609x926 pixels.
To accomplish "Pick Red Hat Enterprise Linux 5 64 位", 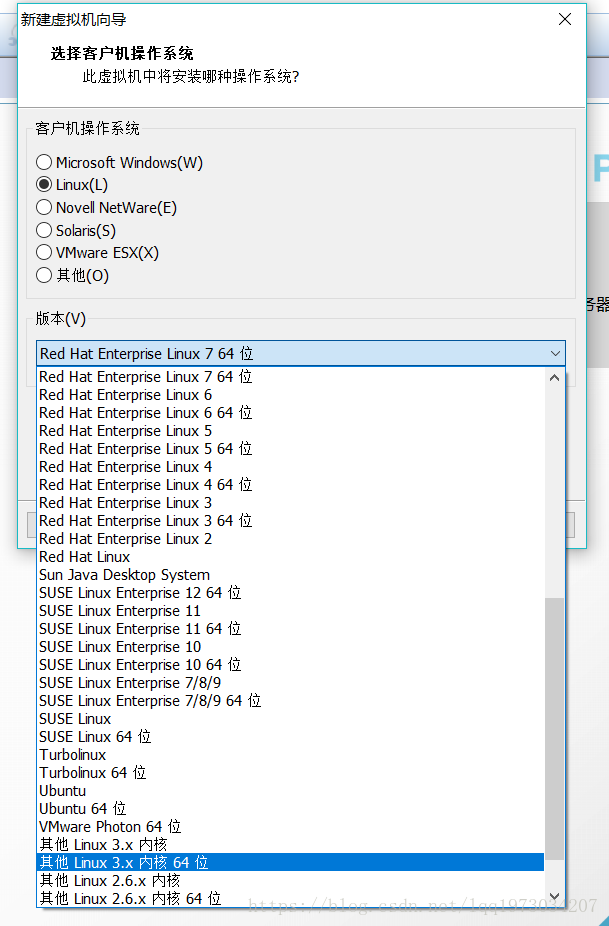I will (290, 449).
